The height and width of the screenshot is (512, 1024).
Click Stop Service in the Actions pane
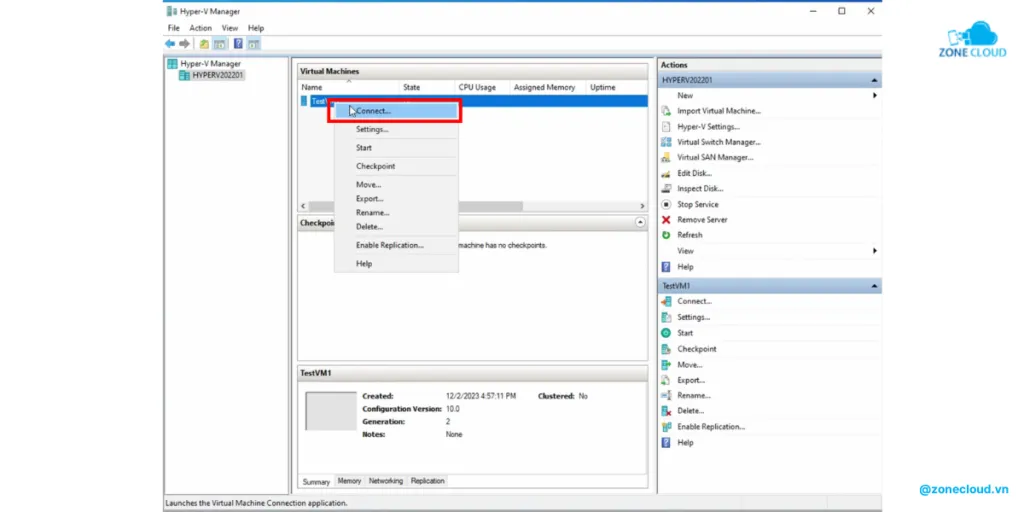(x=697, y=204)
